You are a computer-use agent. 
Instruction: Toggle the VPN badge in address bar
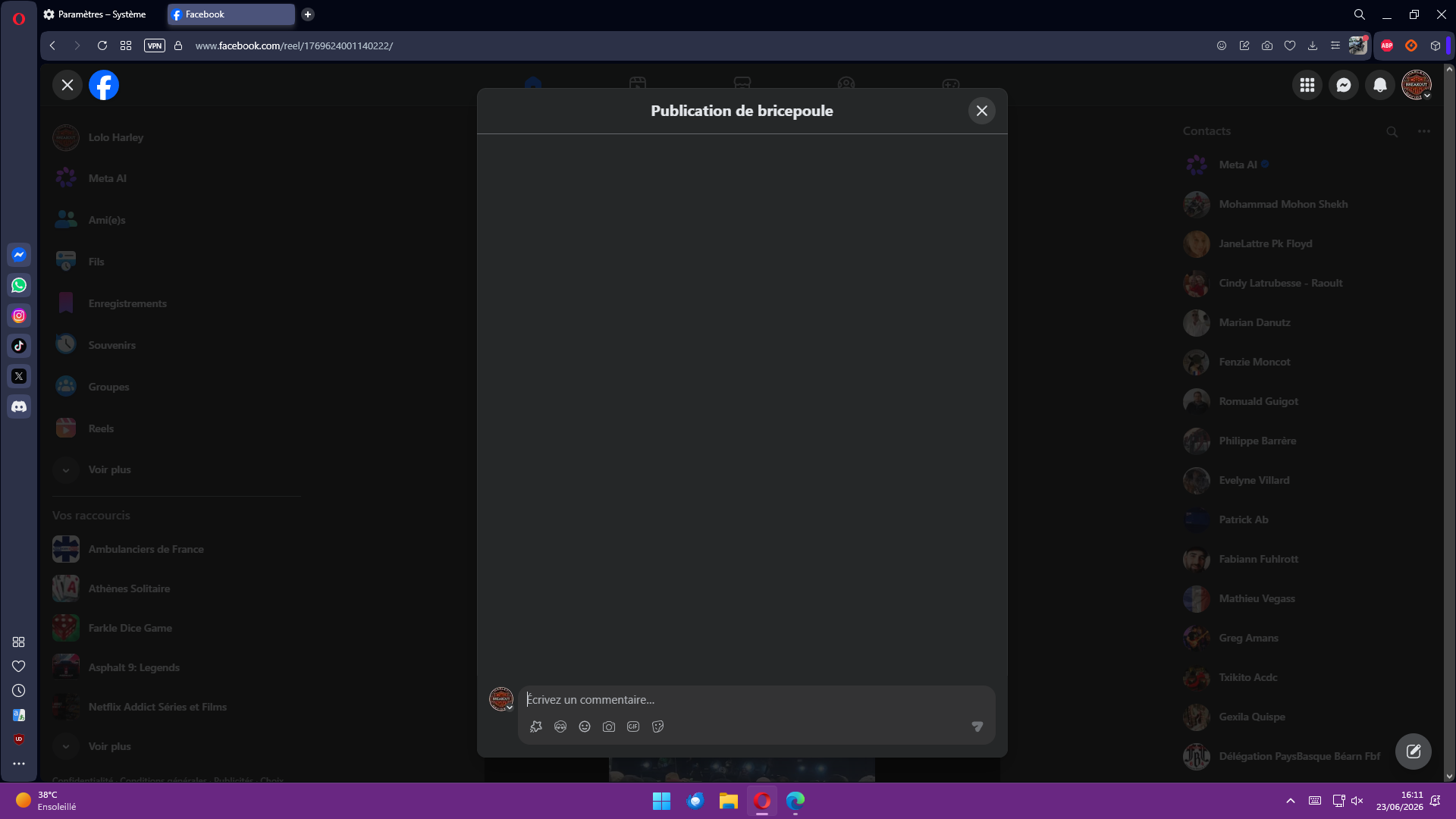[x=155, y=45]
